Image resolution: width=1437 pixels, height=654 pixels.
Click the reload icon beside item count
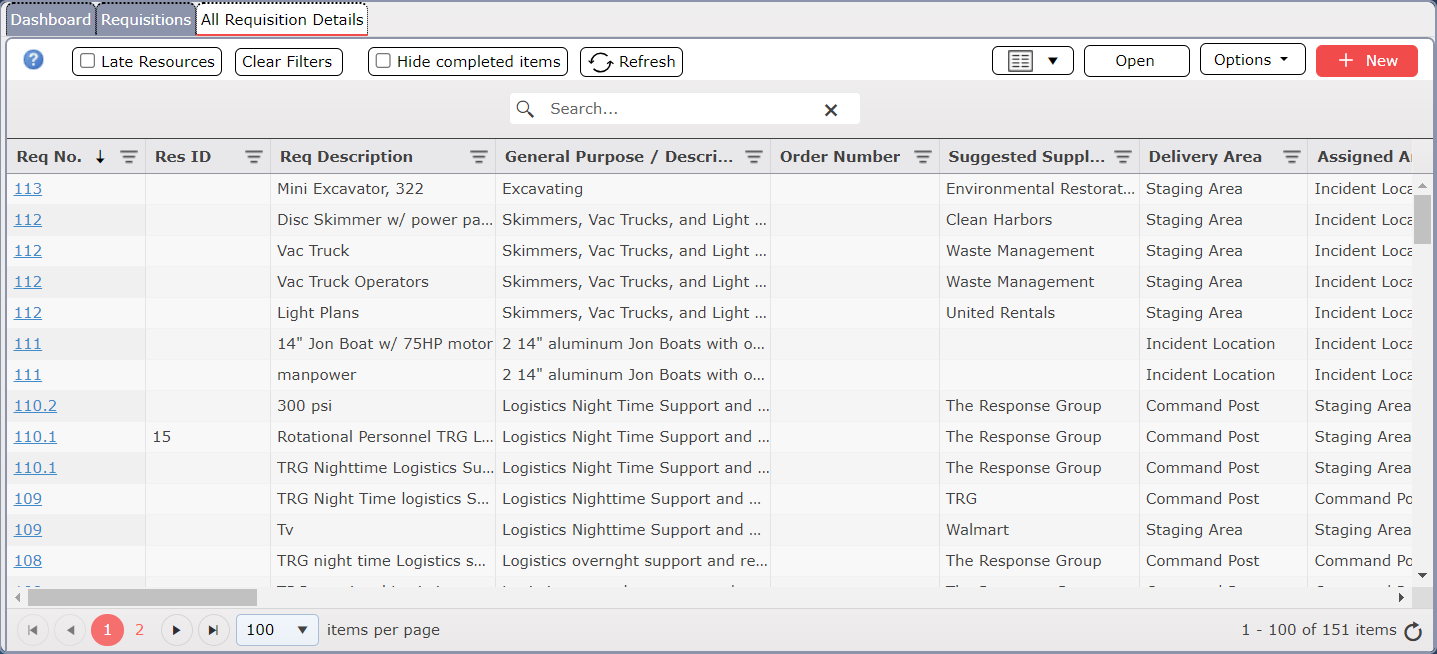[1412, 631]
